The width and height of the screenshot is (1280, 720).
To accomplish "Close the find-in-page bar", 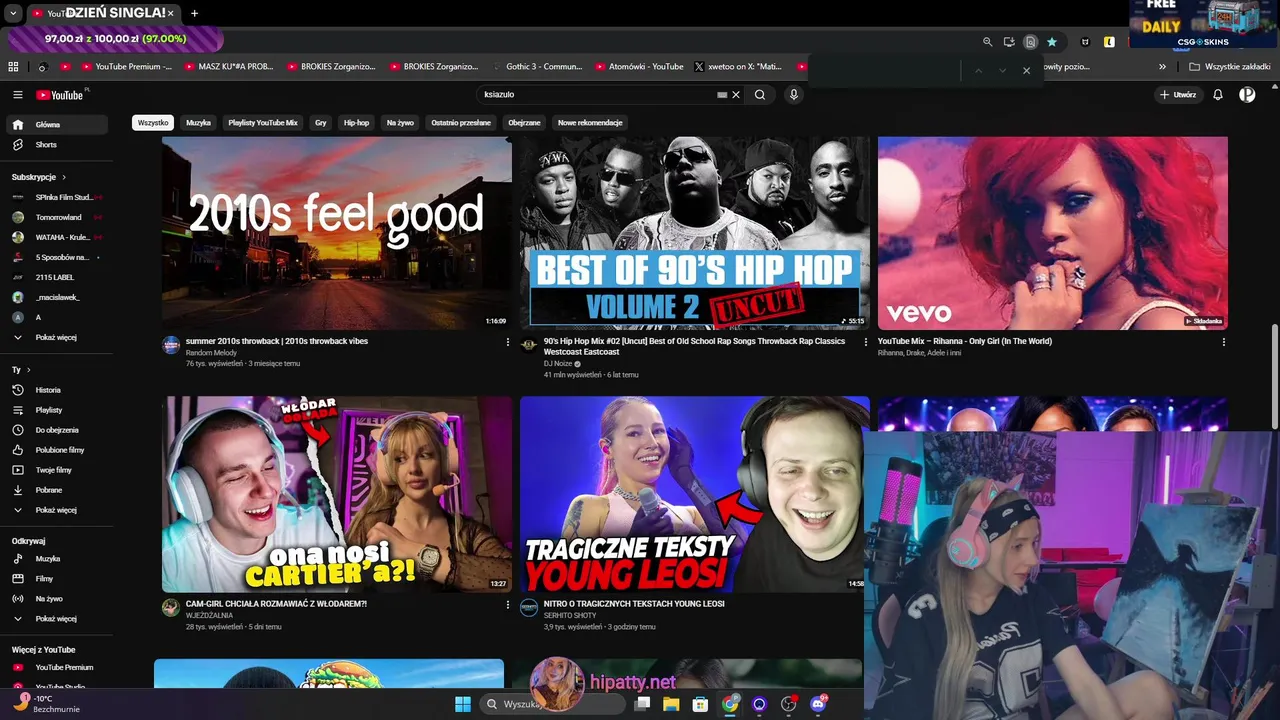I will click(1026, 70).
